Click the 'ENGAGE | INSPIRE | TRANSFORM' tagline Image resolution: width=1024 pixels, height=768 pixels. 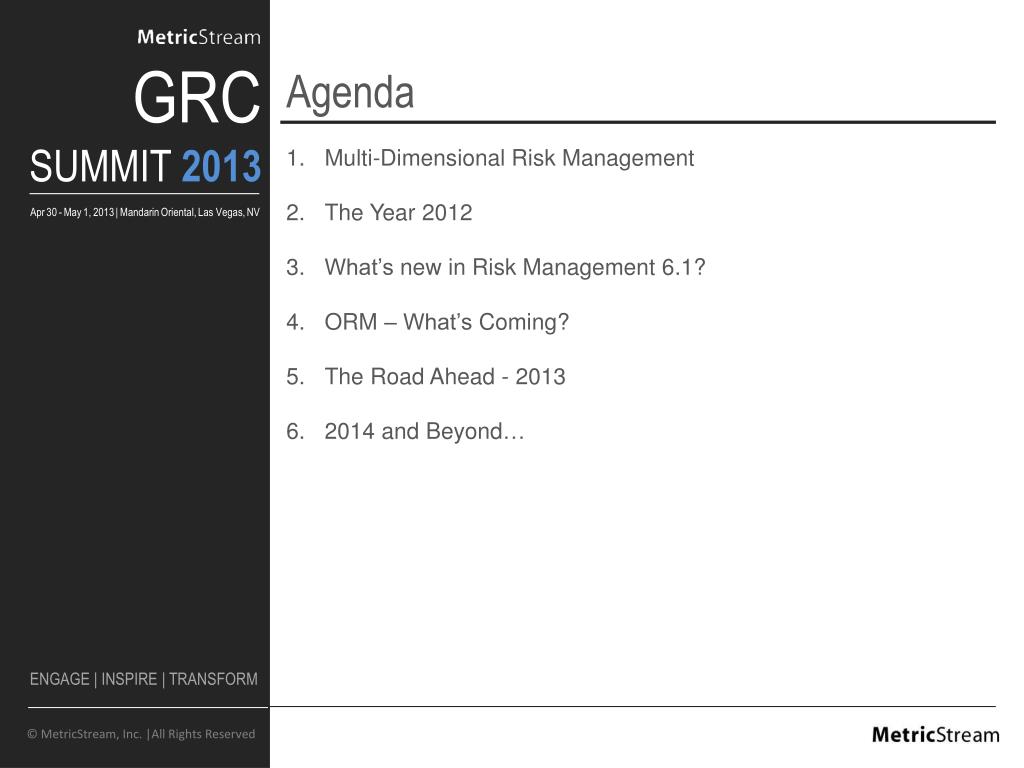point(144,679)
